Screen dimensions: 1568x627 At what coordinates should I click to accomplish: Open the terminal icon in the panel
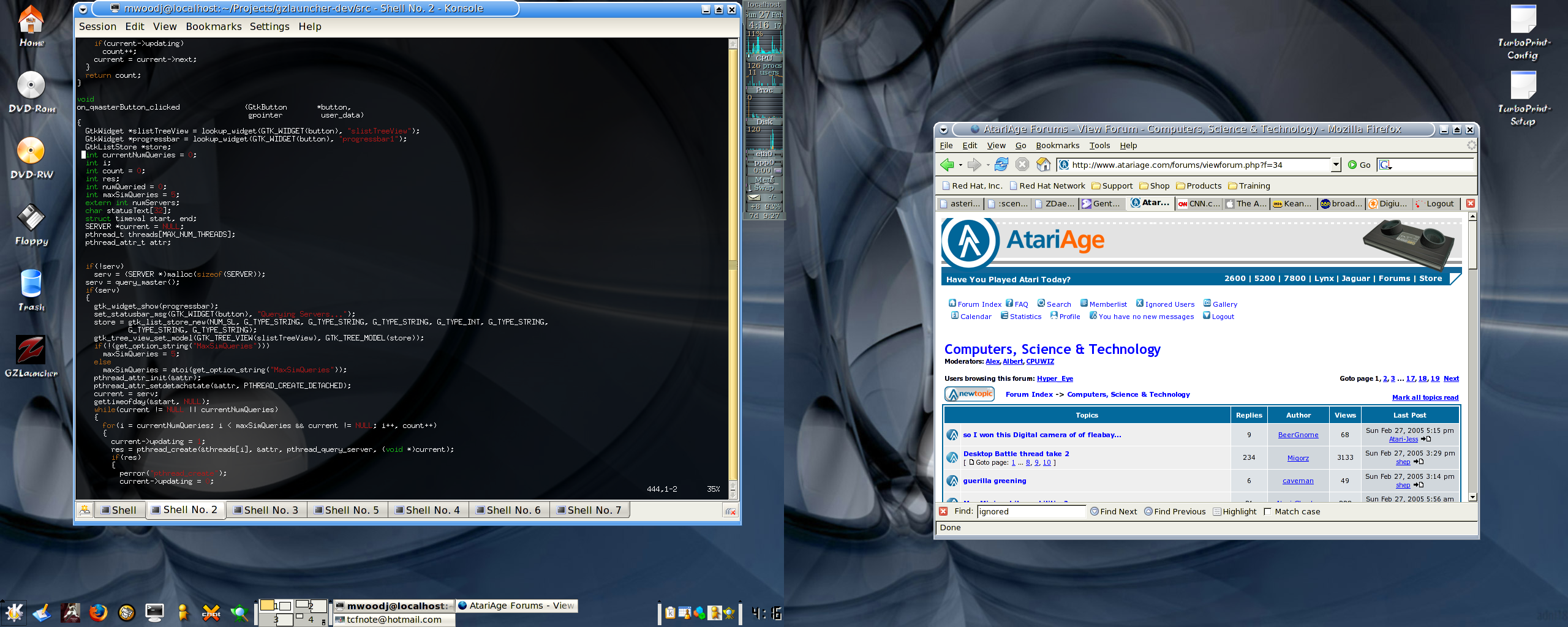point(154,612)
